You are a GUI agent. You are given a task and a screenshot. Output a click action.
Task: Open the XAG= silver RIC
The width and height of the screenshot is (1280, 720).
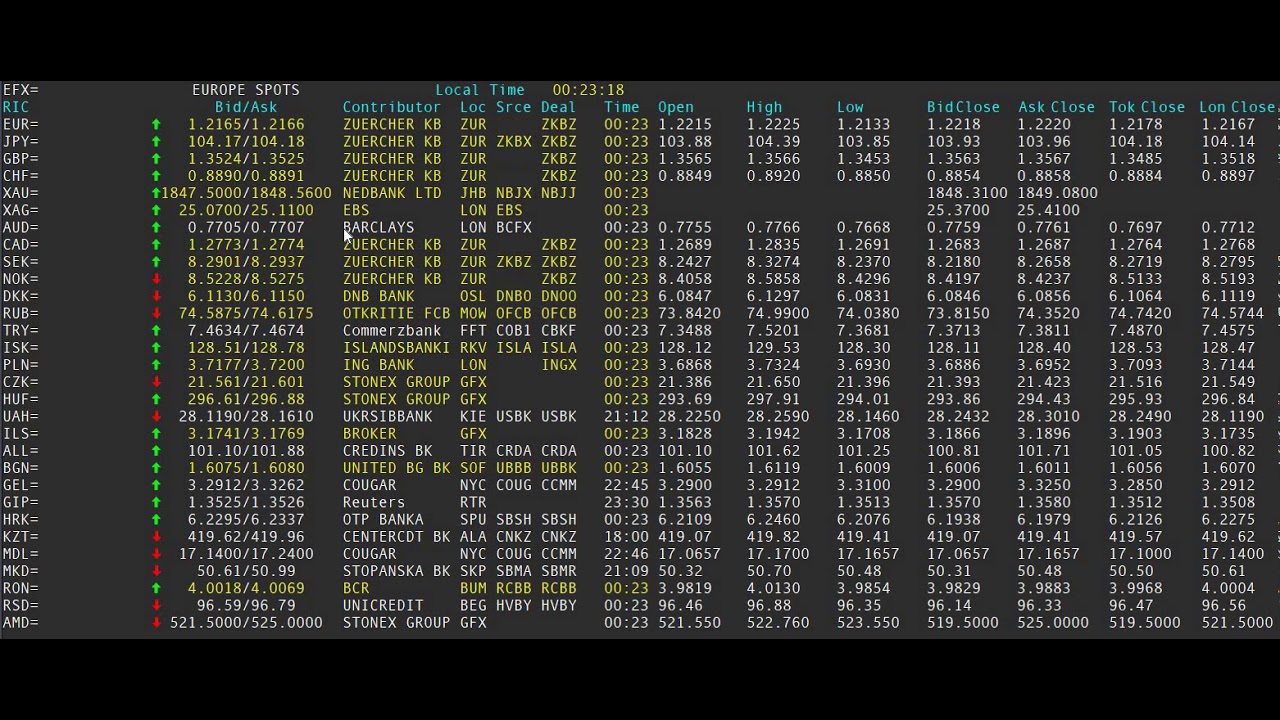[x=21, y=210]
